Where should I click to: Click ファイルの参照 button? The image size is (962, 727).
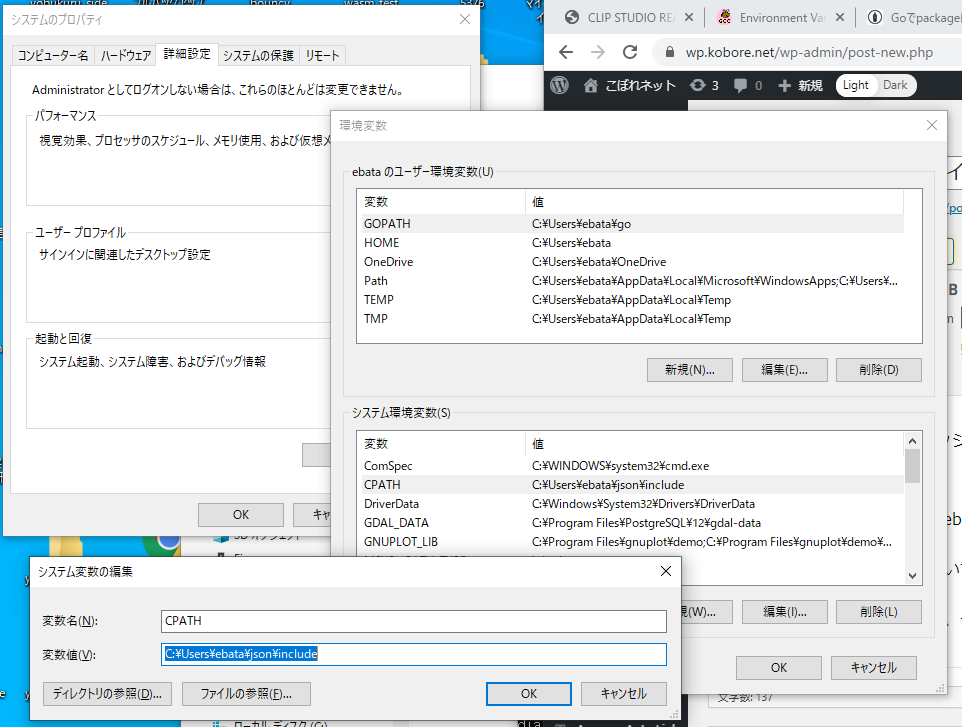[x=246, y=693]
